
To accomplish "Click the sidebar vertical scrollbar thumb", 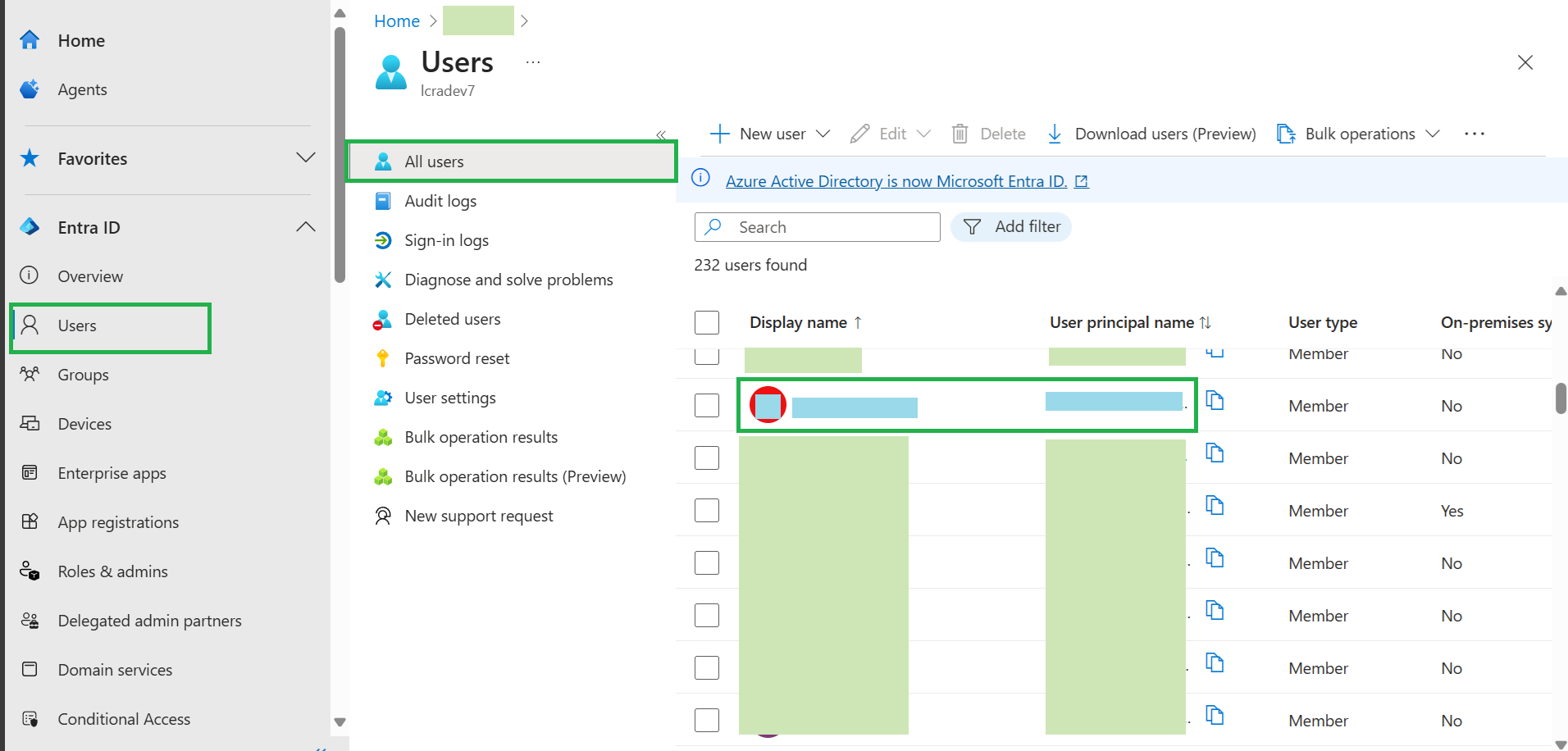I will click(x=340, y=155).
